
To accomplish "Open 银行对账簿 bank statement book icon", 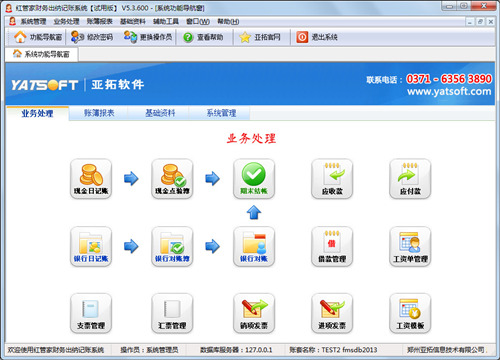I will click(x=172, y=247).
